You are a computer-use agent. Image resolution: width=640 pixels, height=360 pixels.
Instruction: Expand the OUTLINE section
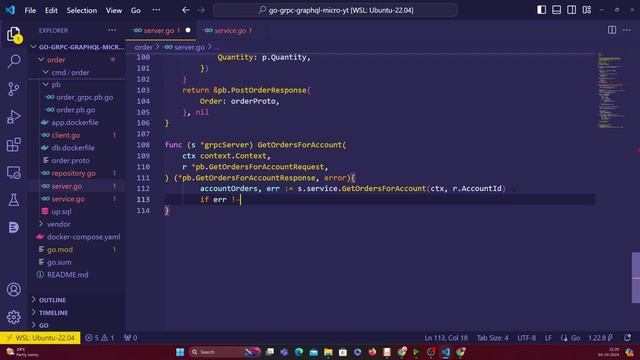(77, 300)
